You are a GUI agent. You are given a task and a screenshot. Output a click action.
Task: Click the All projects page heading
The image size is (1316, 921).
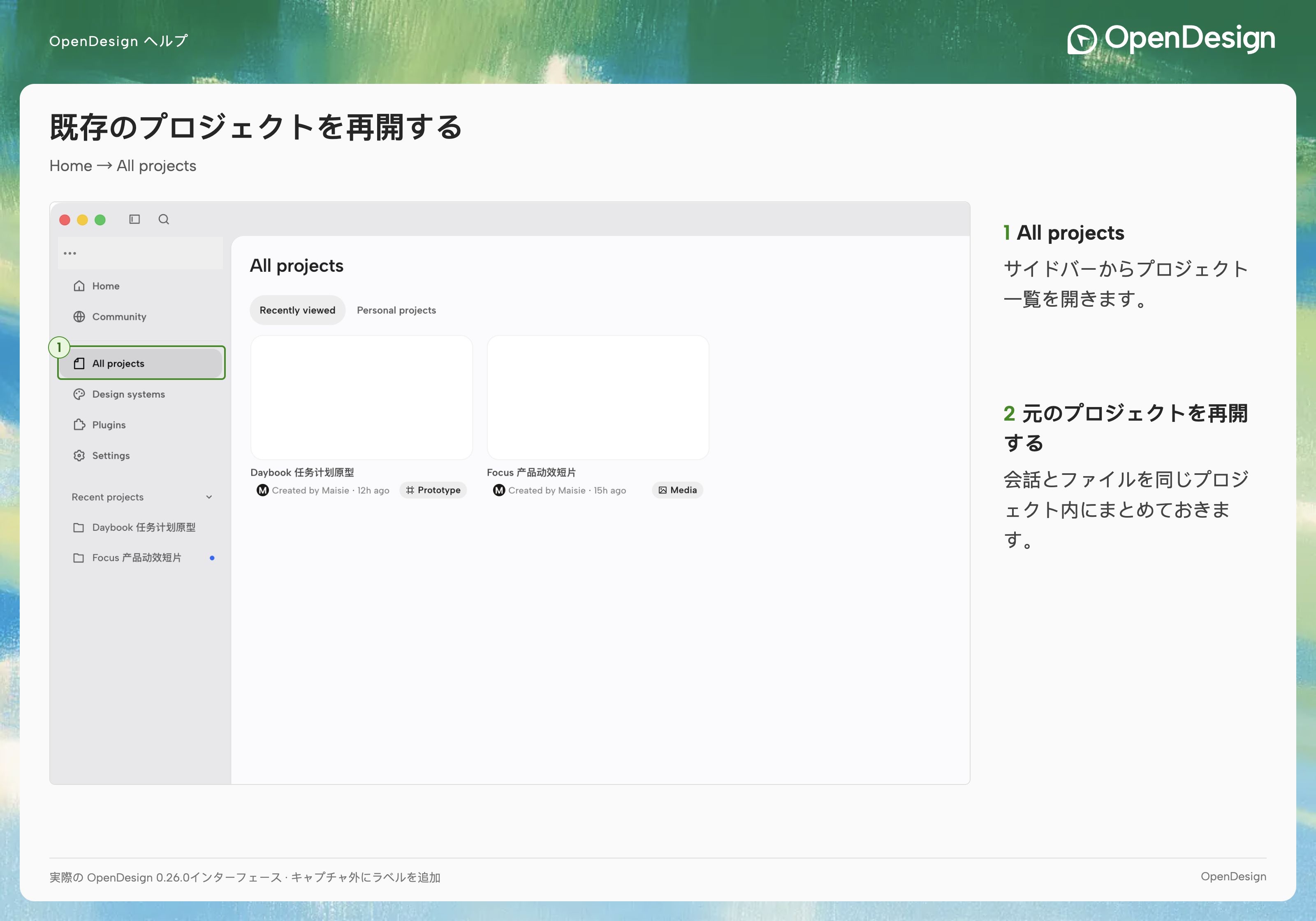(297, 266)
